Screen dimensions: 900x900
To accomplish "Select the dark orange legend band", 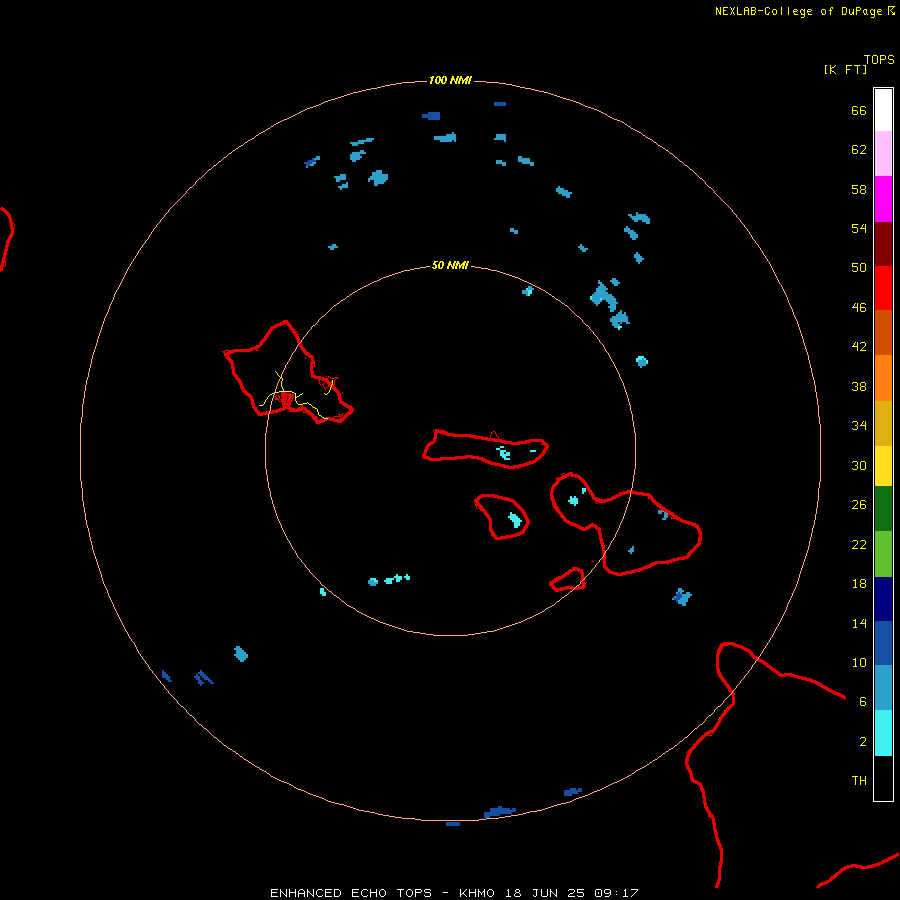I will click(883, 332).
